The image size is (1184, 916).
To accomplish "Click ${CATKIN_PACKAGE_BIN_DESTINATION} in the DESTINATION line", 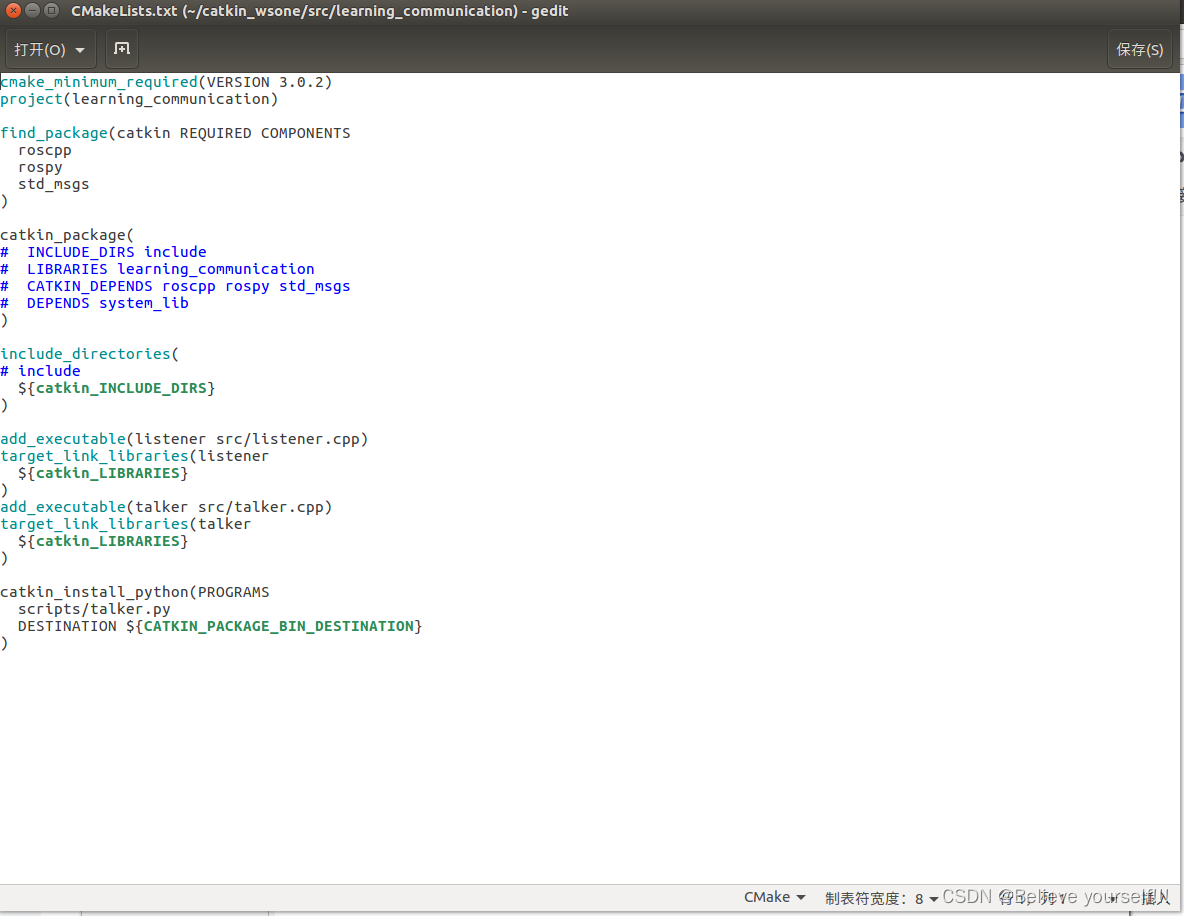I will tap(280, 625).
